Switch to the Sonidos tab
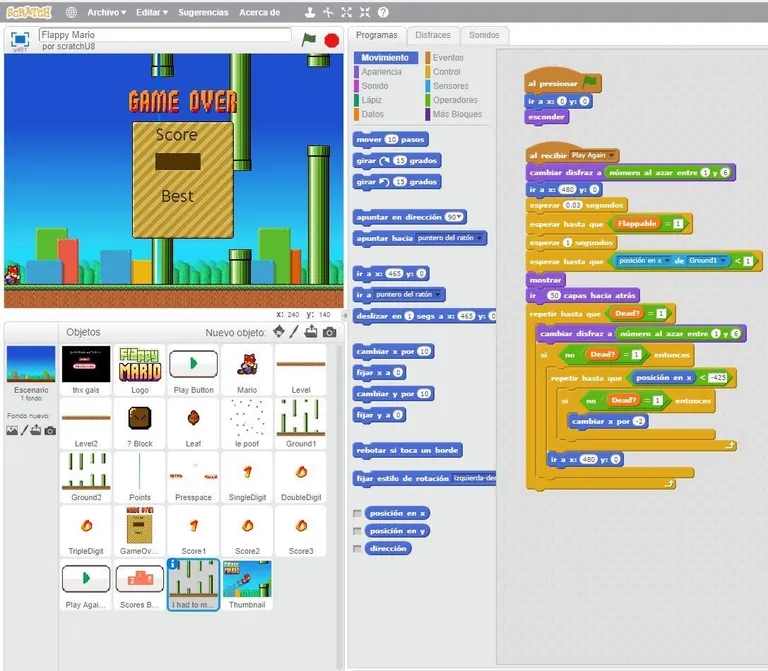 (x=484, y=35)
